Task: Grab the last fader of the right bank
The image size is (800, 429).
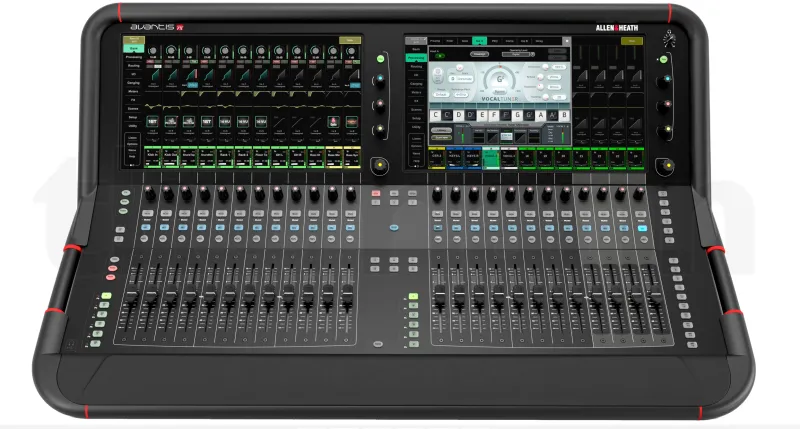Action: [656, 295]
